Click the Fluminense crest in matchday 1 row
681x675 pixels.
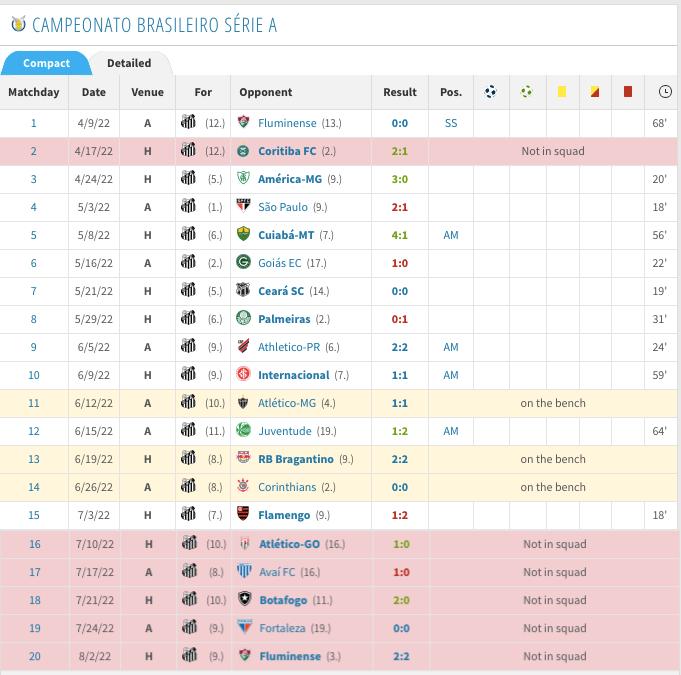pos(243,122)
